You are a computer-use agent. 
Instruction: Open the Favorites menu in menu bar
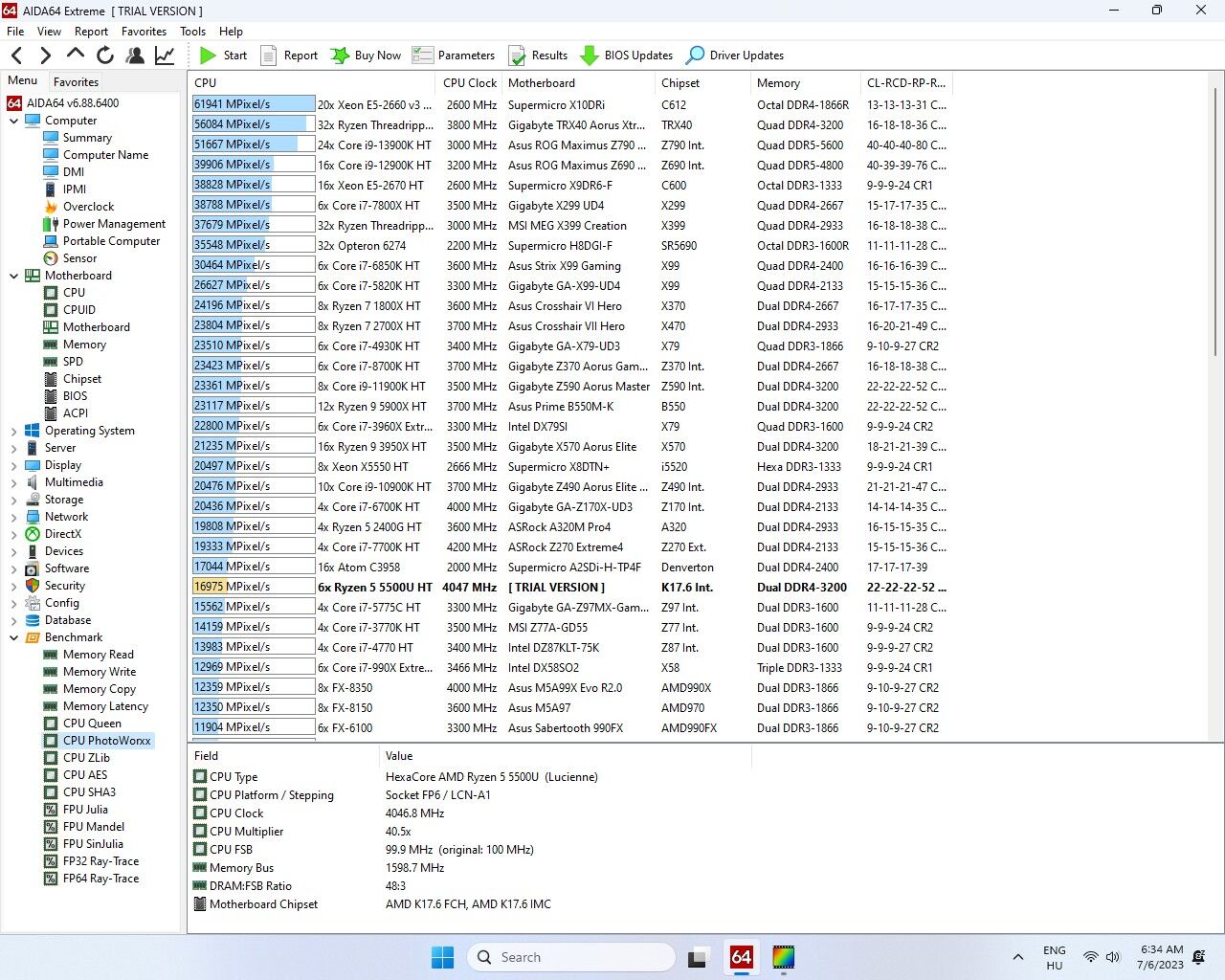(x=144, y=31)
